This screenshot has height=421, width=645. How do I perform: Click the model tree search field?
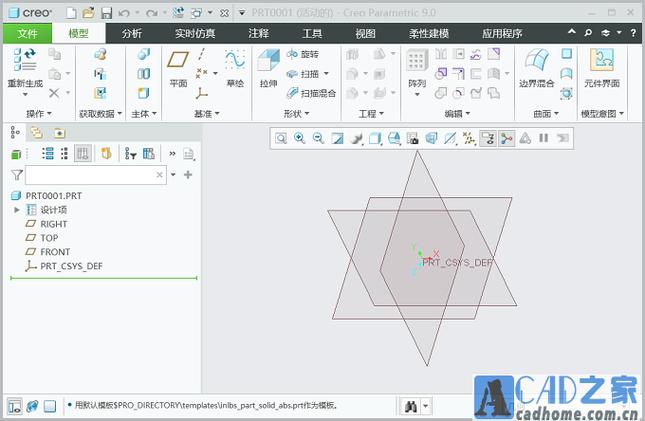pos(95,175)
